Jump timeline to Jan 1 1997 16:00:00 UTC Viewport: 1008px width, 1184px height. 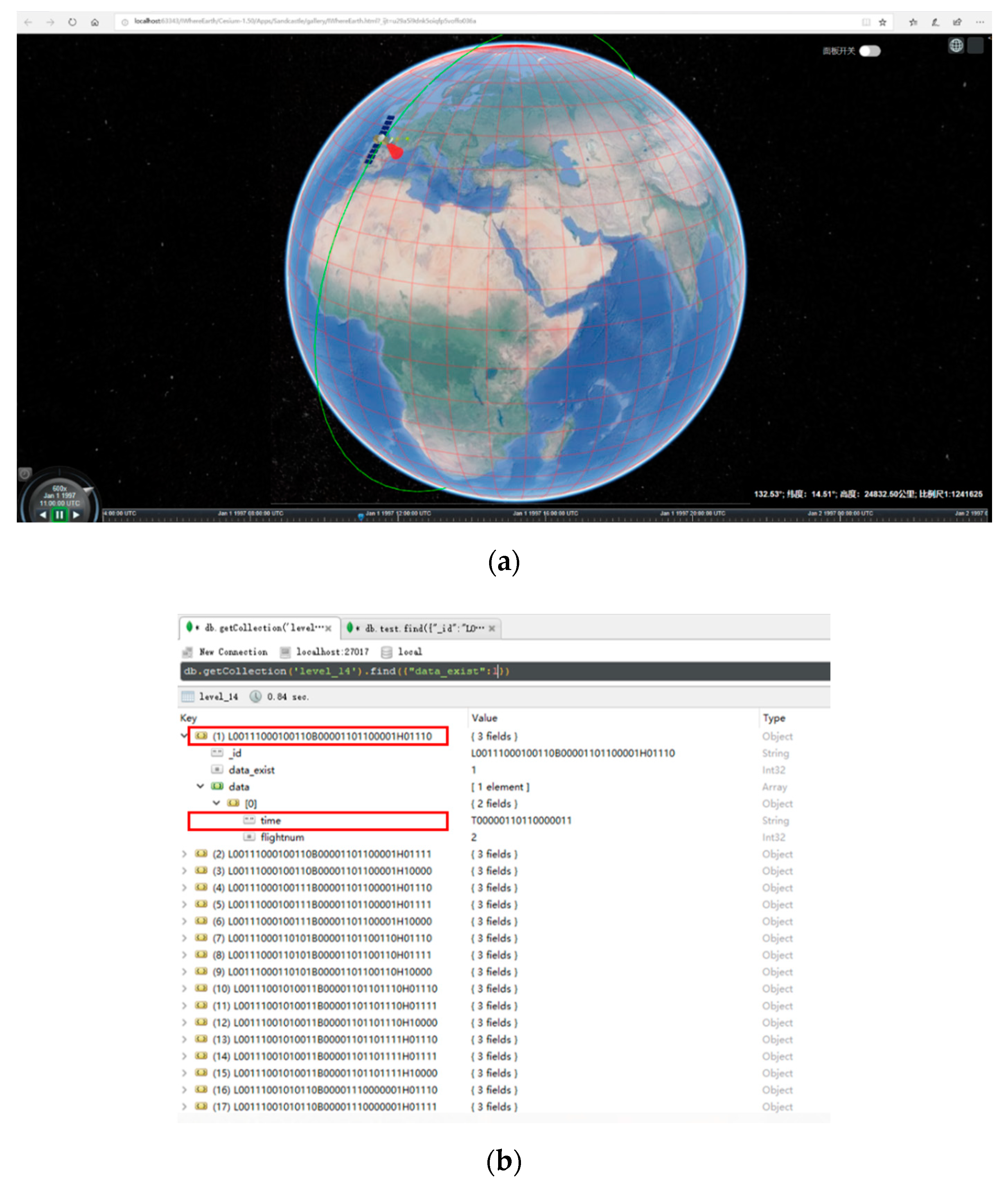(x=545, y=514)
